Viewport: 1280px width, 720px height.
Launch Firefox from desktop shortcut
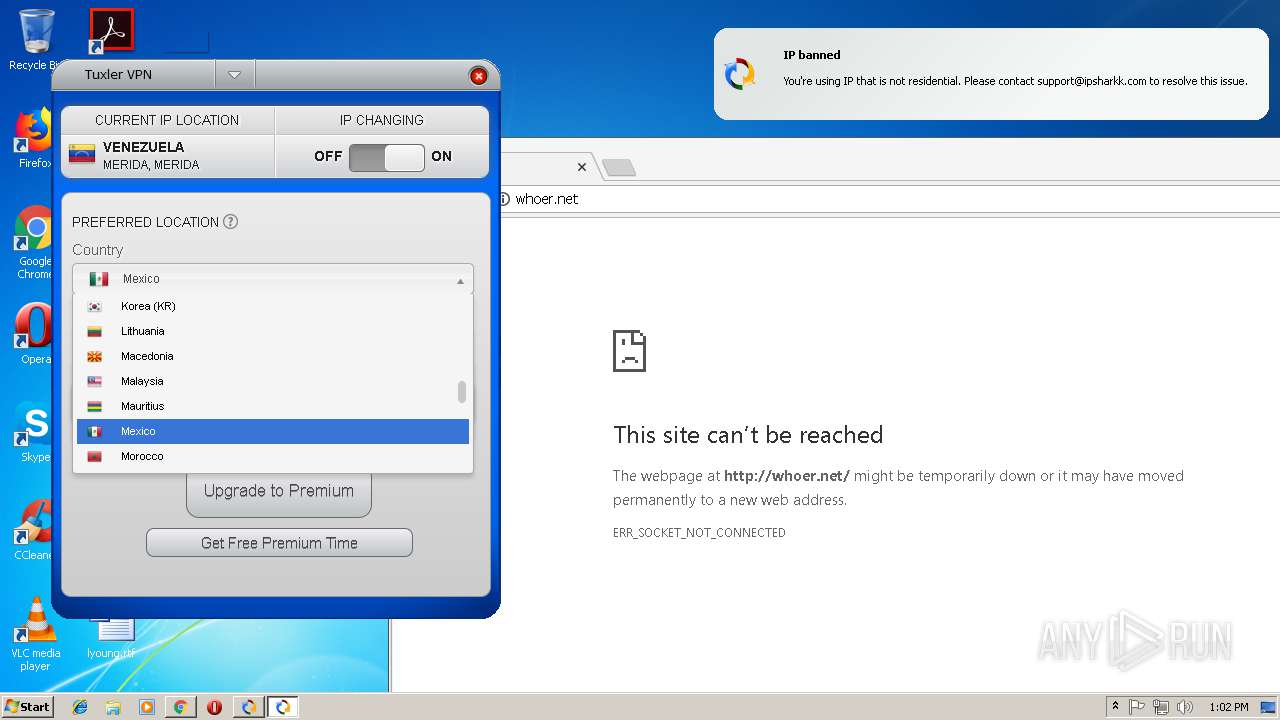click(x=34, y=139)
